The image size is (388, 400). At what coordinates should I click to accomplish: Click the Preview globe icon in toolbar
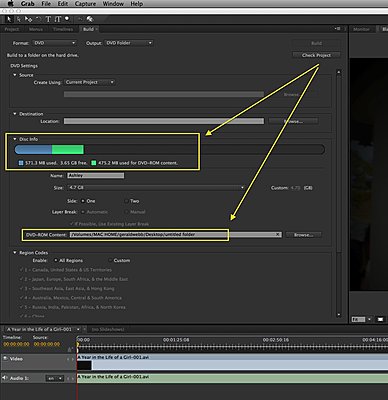pos(89,19)
